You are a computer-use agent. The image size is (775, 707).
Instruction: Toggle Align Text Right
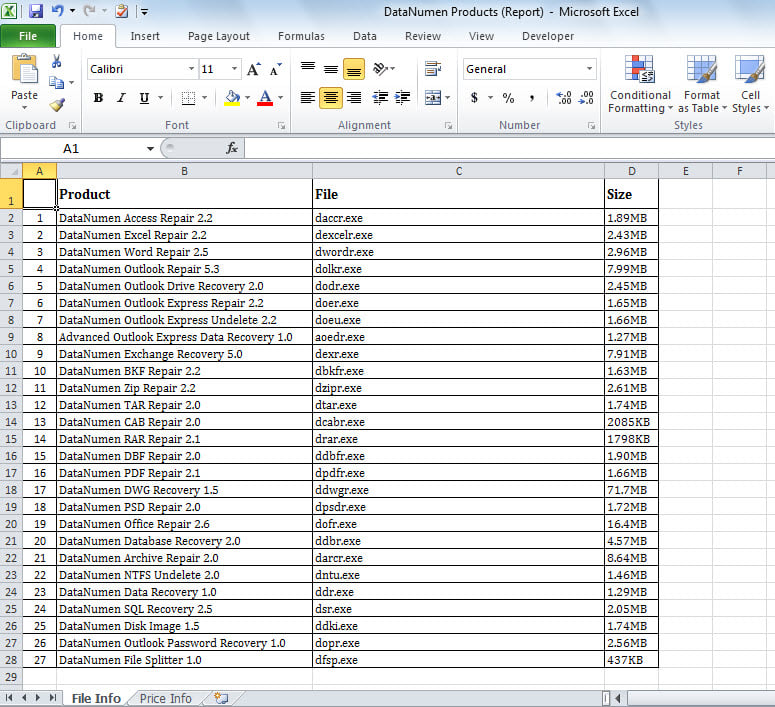pos(353,97)
